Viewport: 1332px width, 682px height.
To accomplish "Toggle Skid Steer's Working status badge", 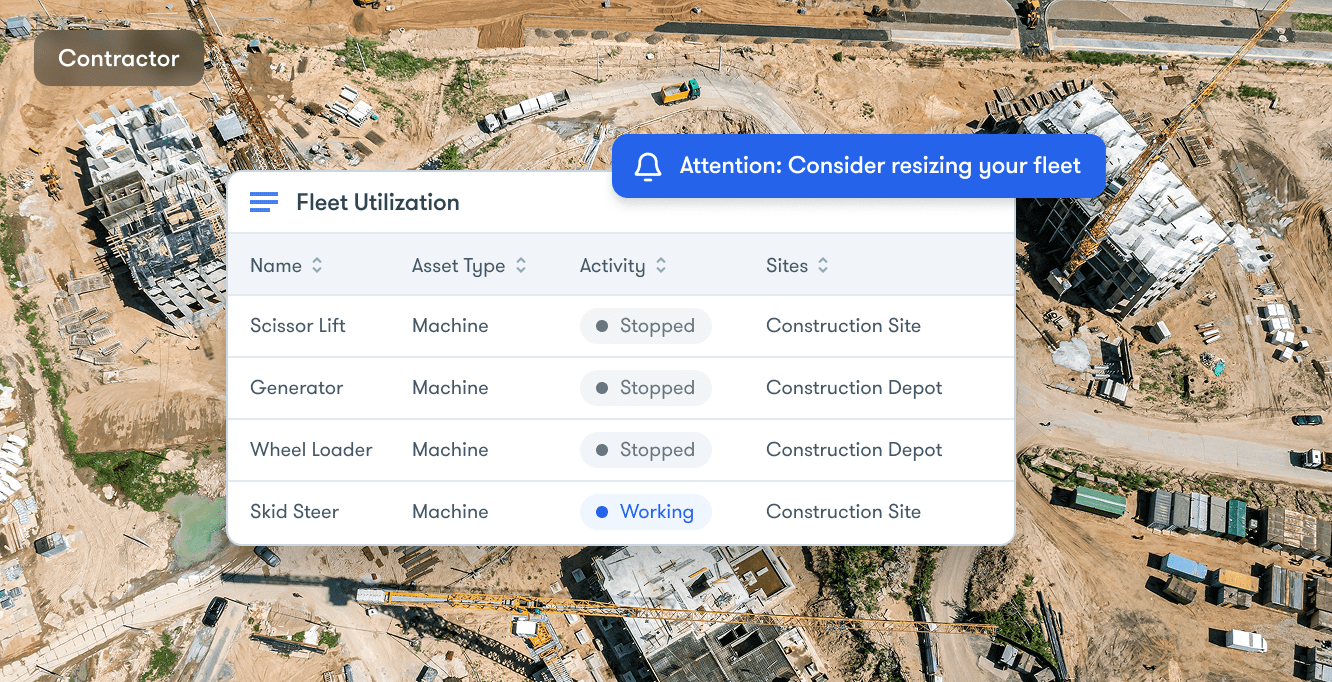I will tap(646, 511).
